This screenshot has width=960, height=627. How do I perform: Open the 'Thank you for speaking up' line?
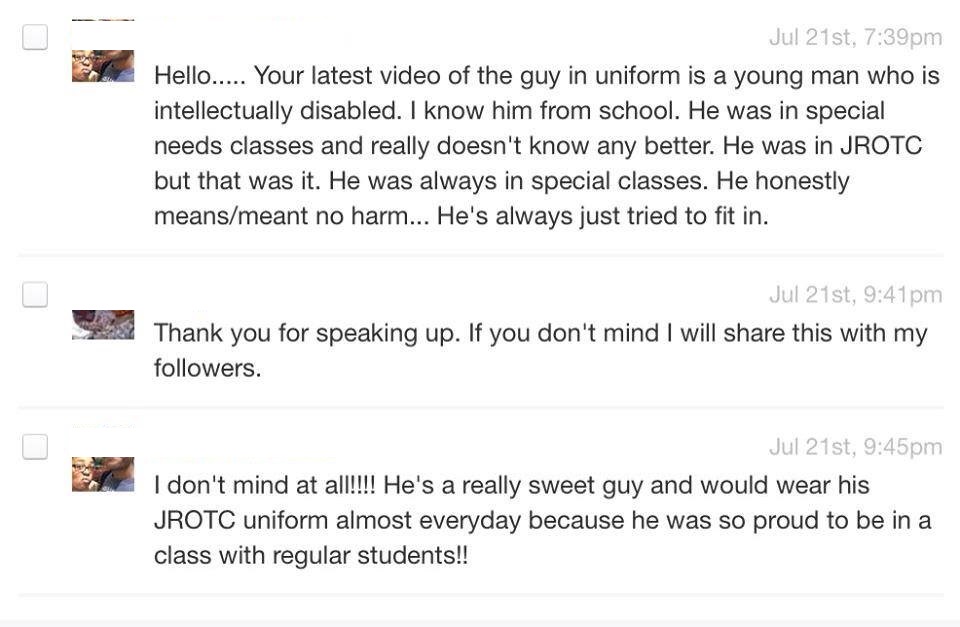(540, 333)
